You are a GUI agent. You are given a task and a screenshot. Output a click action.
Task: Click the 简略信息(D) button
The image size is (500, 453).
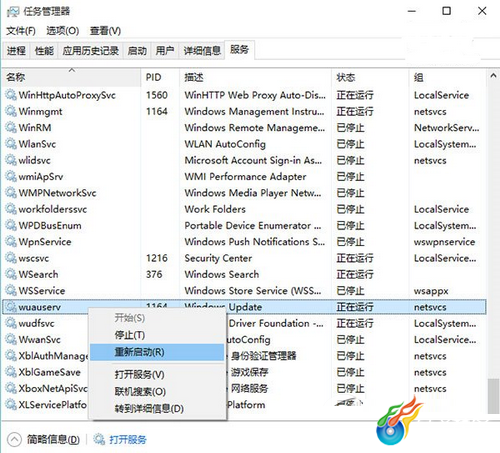[x=53, y=440]
